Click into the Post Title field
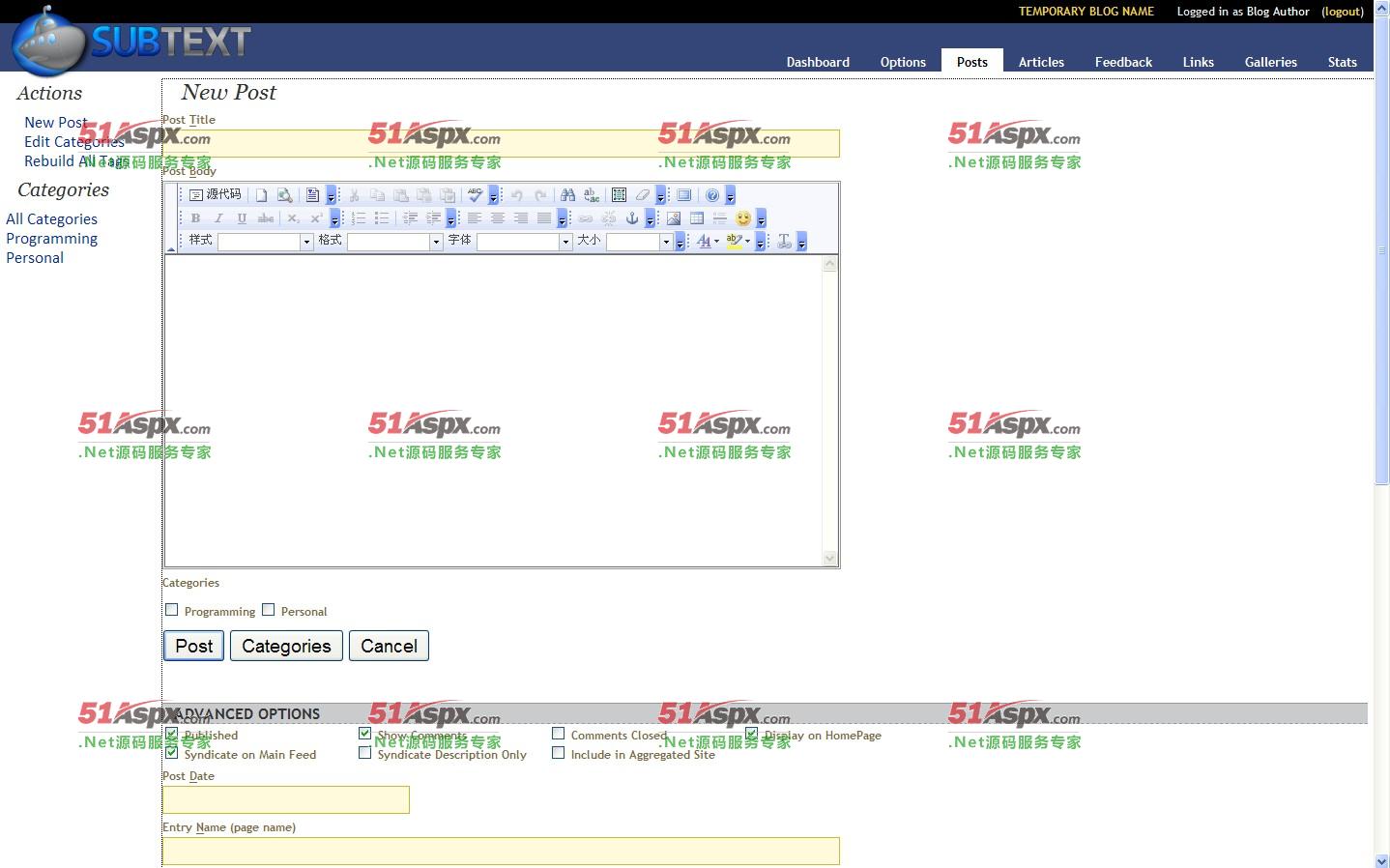This screenshot has width=1390, height=868. pos(501,143)
